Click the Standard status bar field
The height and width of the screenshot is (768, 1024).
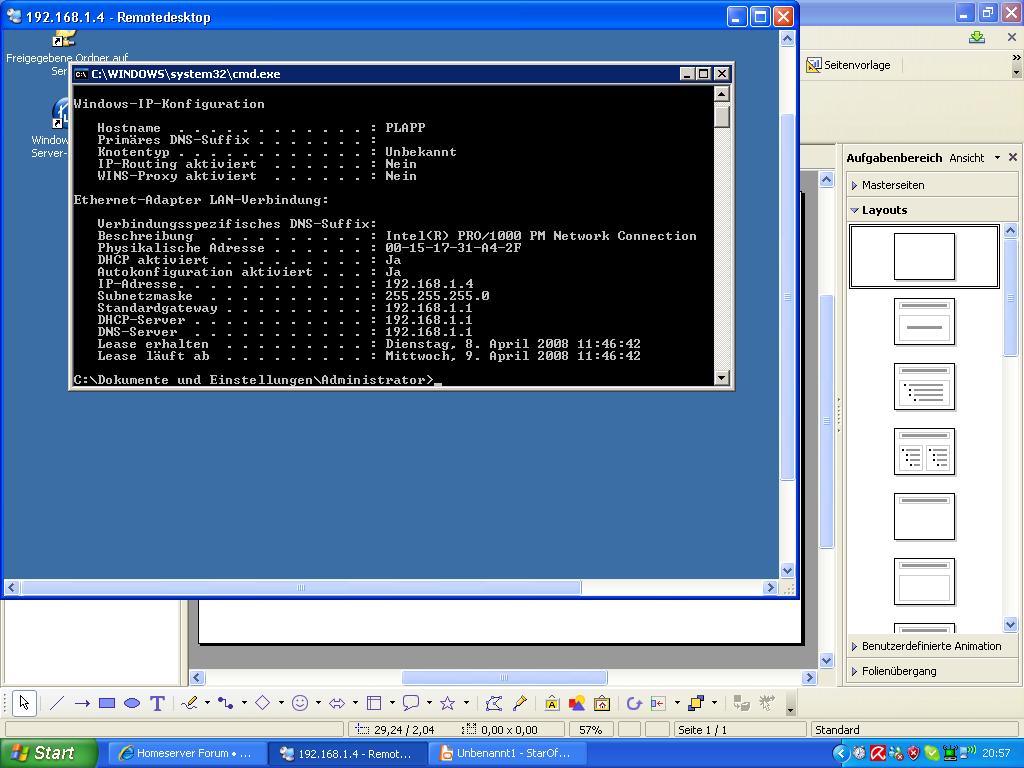(x=914, y=729)
